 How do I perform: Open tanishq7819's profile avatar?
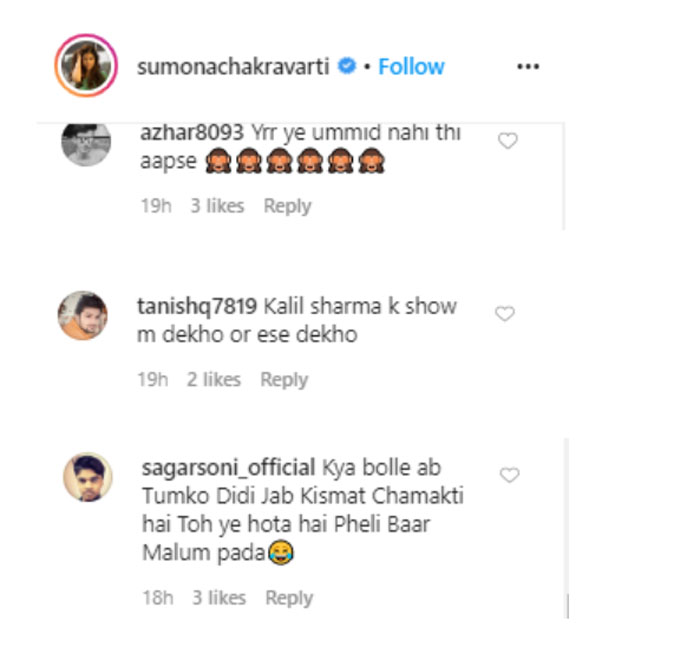pyautogui.click(x=83, y=315)
